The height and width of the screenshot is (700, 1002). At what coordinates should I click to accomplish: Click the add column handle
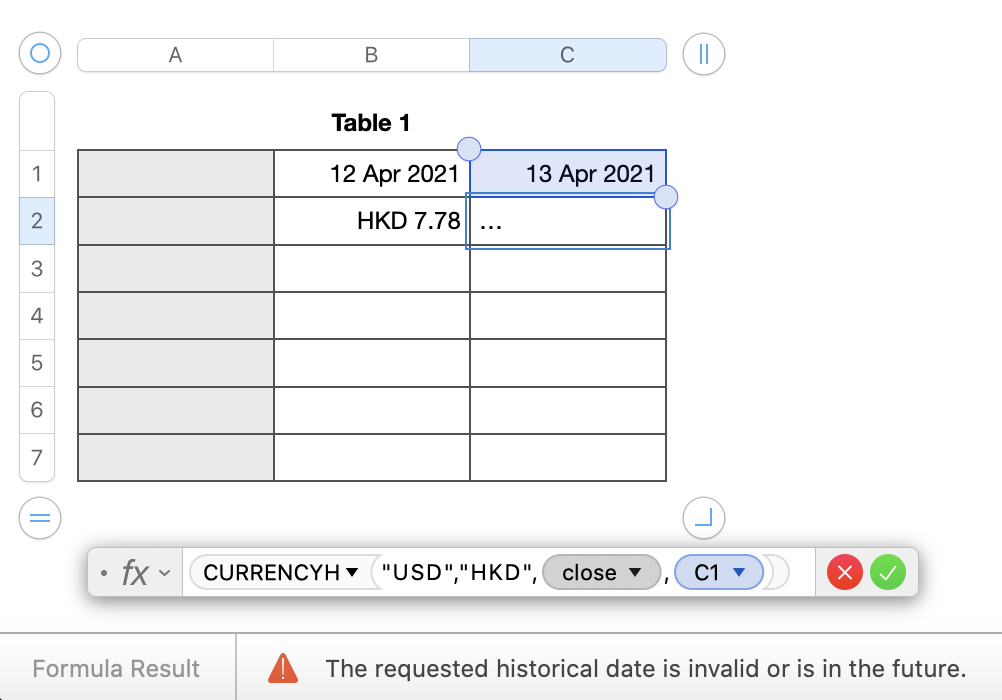pyautogui.click(x=703, y=54)
